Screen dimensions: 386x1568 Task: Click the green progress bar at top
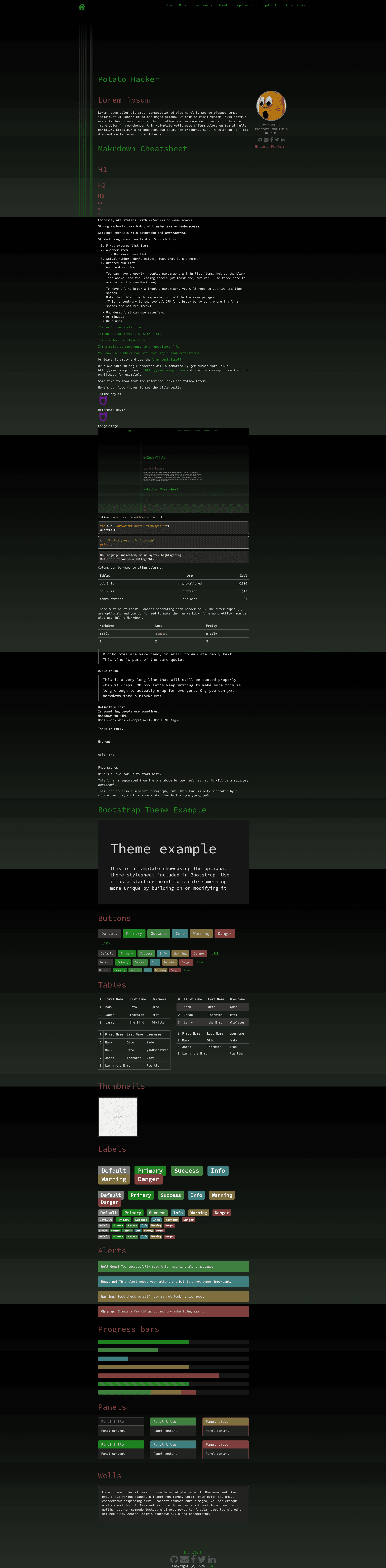pyautogui.click(x=144, y=1342)
